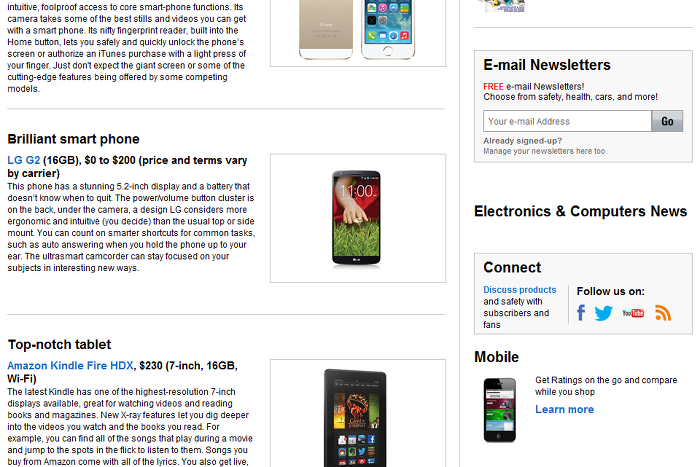
Task: Click Manage your newsletters here too
Action: (x=545, y=151)
